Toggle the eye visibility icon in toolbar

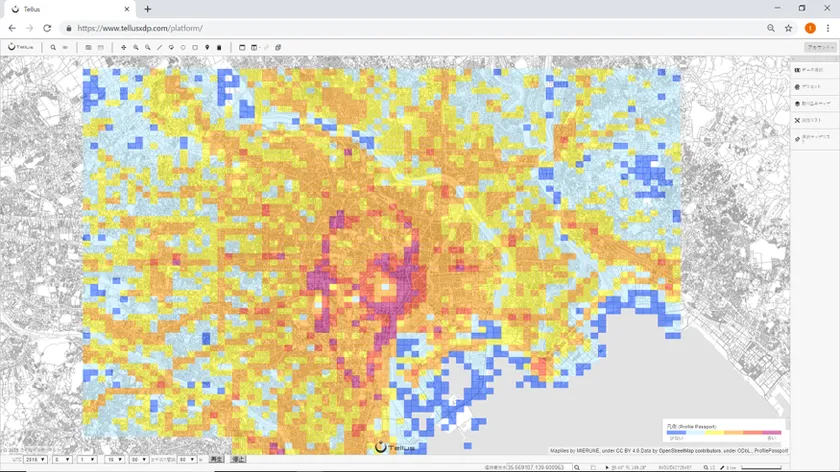[66, 47]
